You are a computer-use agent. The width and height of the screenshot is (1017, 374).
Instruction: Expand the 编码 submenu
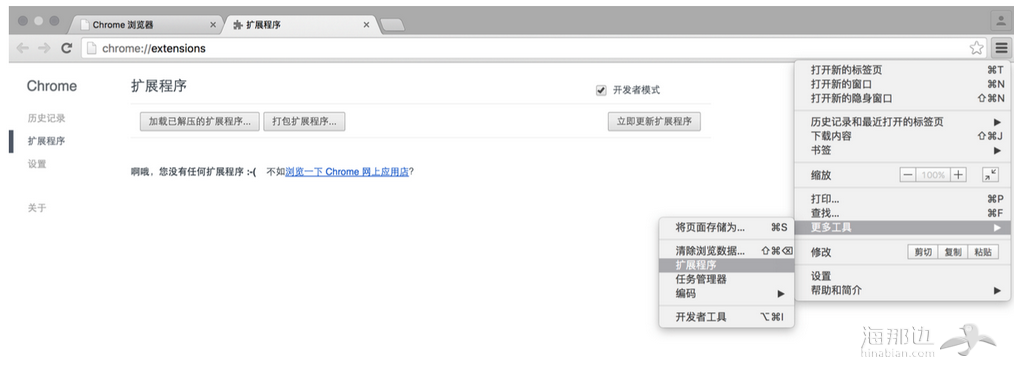coord(726,294)
